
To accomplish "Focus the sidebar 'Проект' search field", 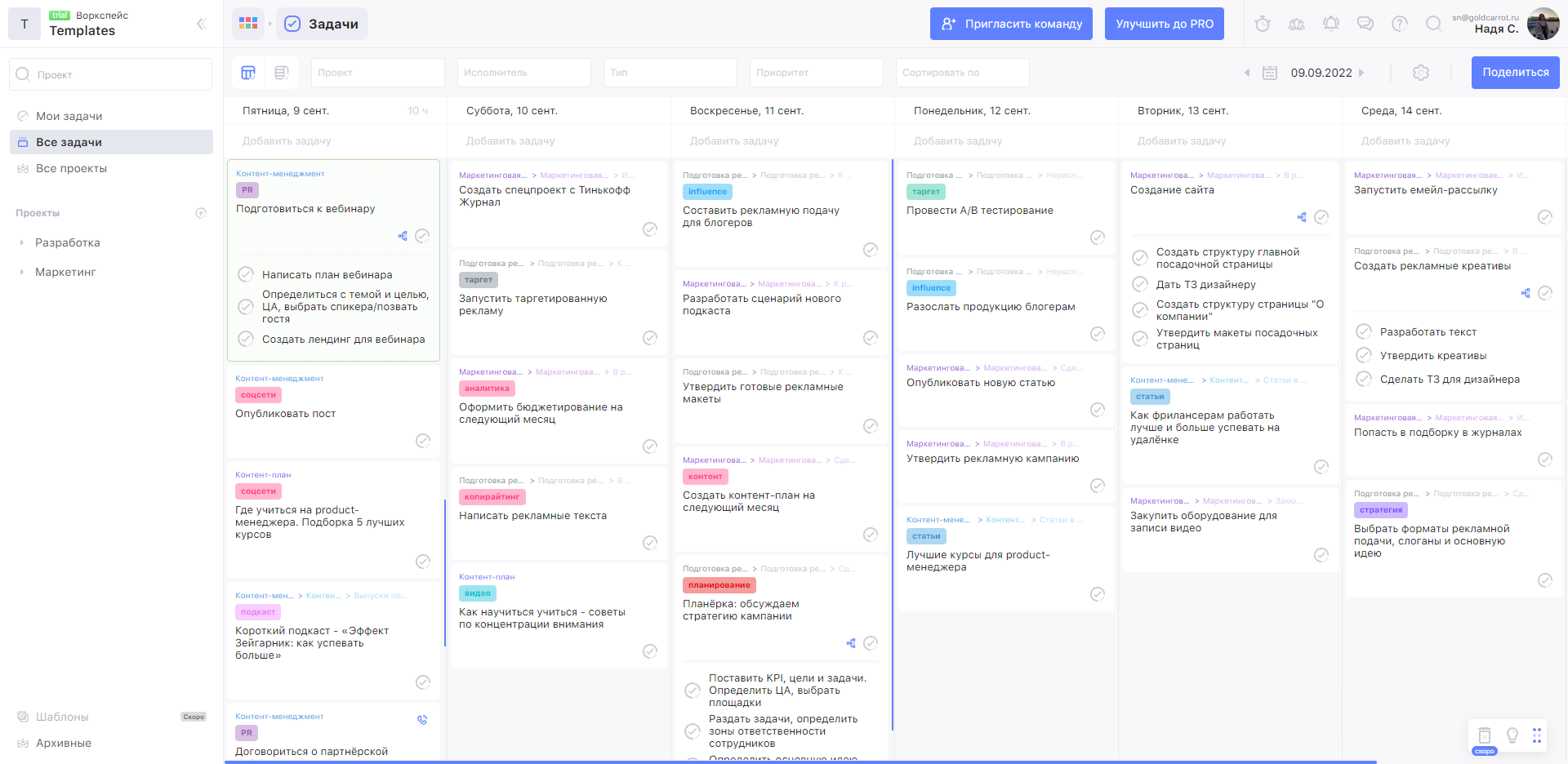I will [111, 74].
